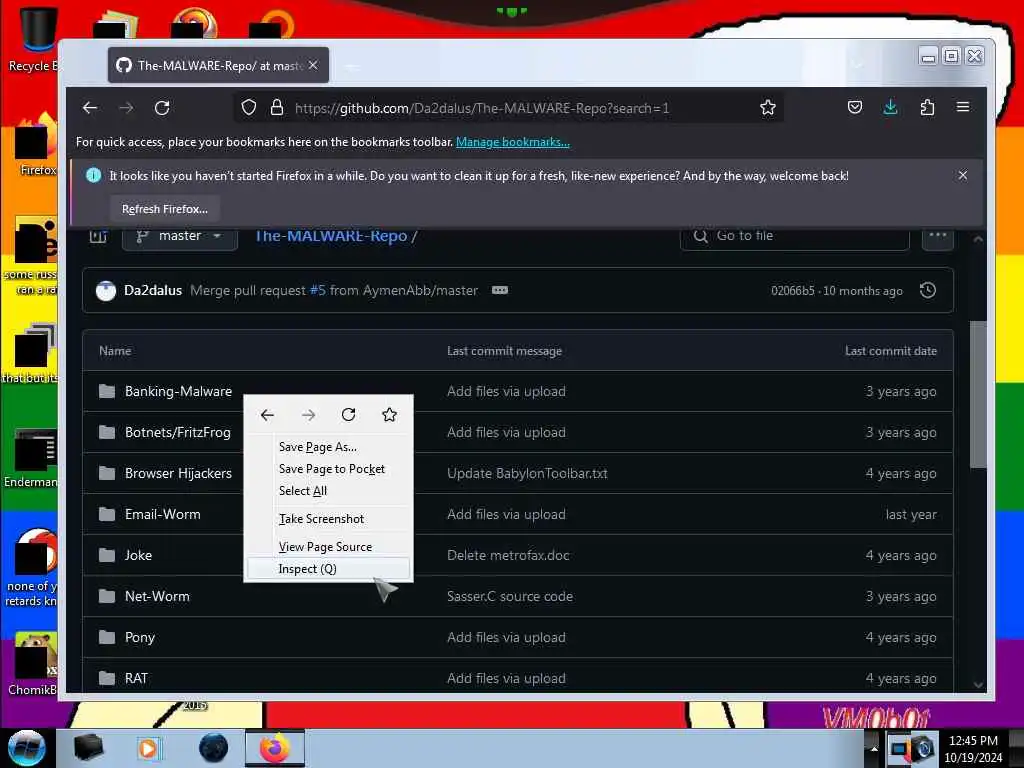The width and height of the screenshot is (1024, 768).
Task: Click the Go to file search field
Action: point(795,236)
